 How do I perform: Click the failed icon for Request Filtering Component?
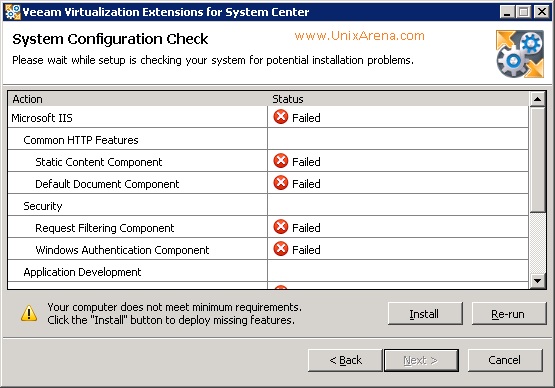pyautogui.click(x=281, y=227)
